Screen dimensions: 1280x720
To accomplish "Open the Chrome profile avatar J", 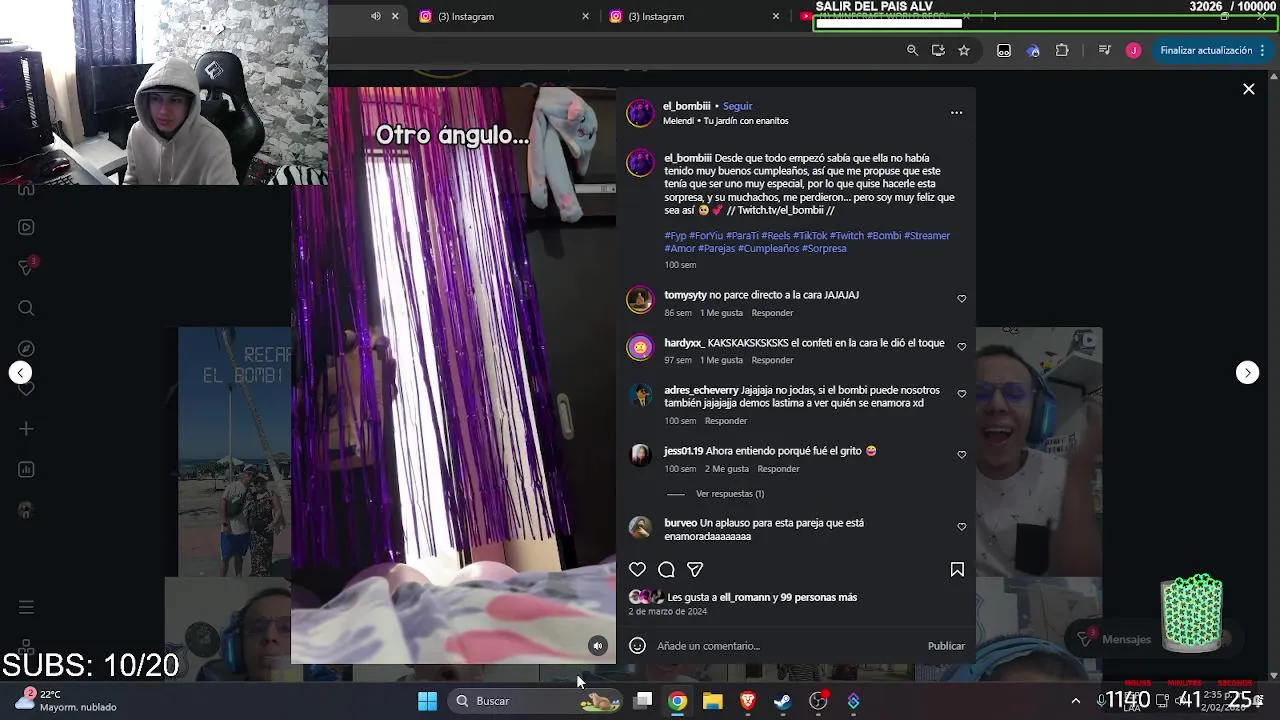I will click(1133, 50).
